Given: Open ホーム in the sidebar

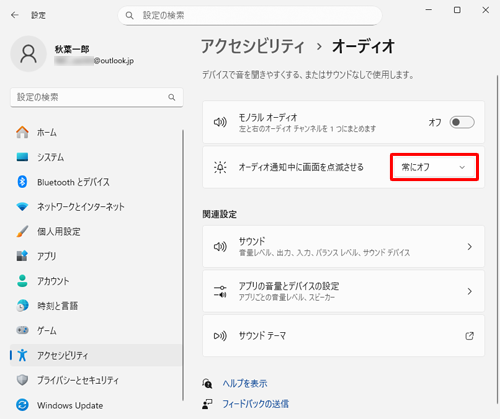Looking at the screenshot, I should 96,132.
